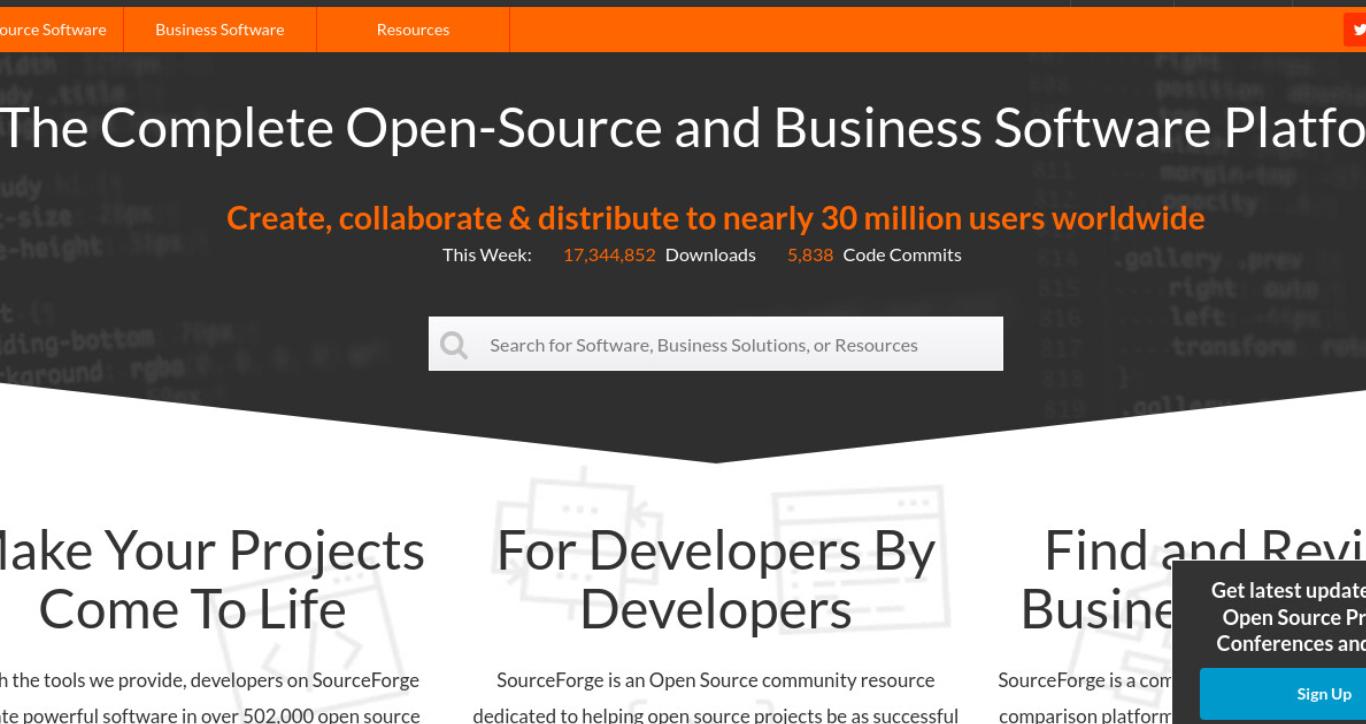1366x724 pixels.
Task: Open the Twitter icon in the orange bar
Action: tap(1355, 30)
